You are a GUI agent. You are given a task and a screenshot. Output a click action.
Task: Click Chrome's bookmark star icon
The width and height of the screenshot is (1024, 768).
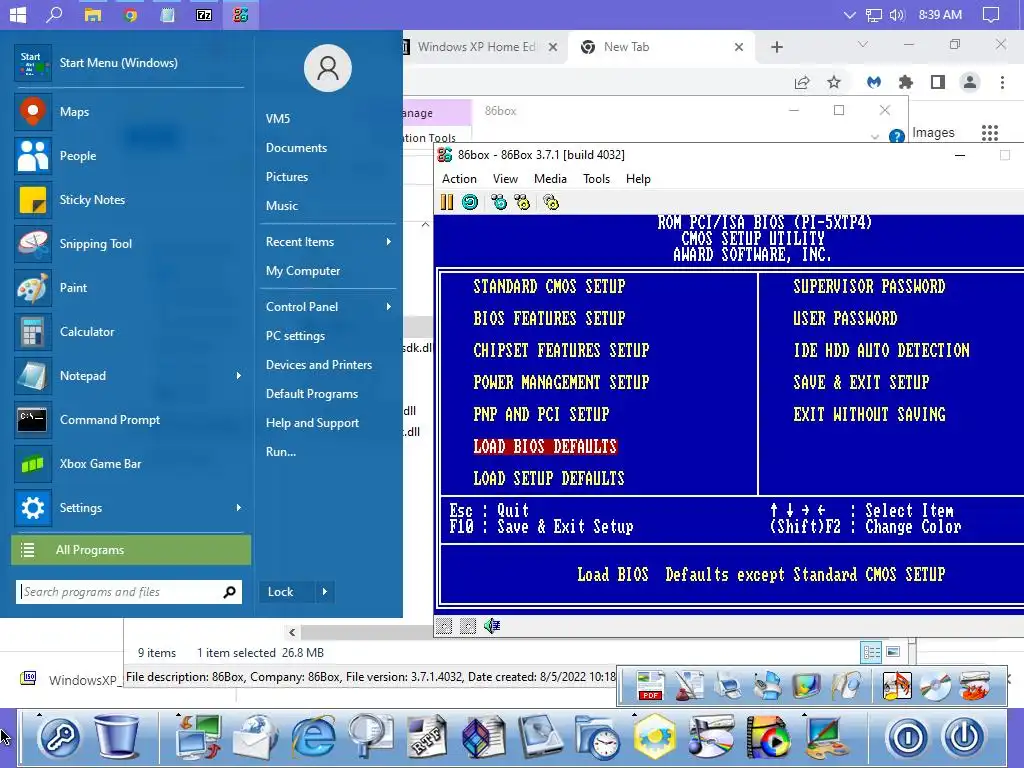click(833, 82)
